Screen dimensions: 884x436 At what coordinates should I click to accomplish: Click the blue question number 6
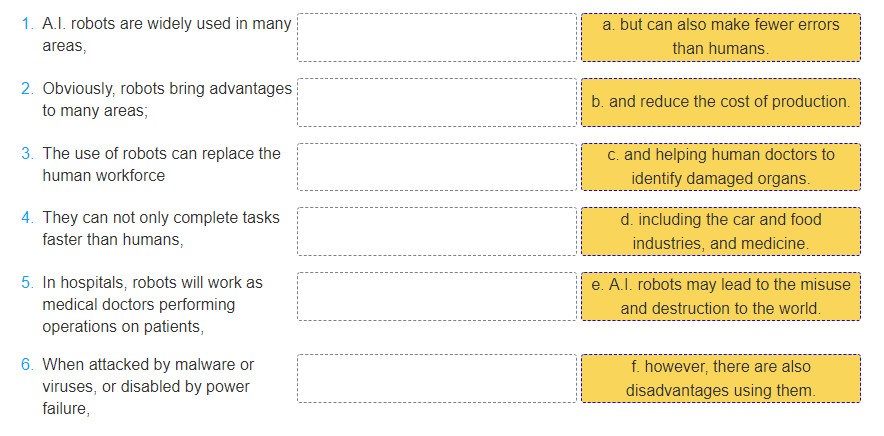click(27, 365)
